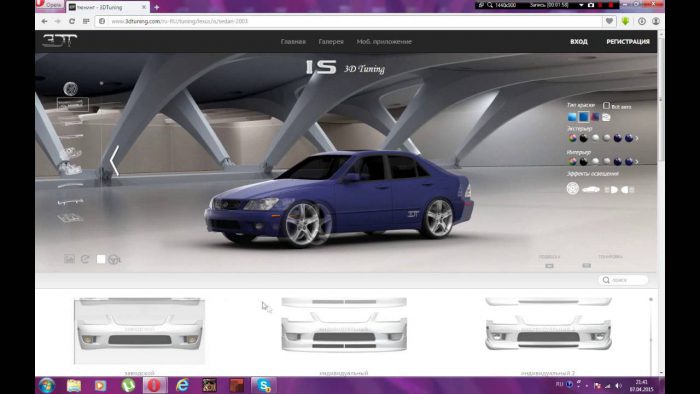Image resolution: width=700 pixels, height=394 pixels.
Task: Open uTorrent from taskbar
Action: pos(128,385)
